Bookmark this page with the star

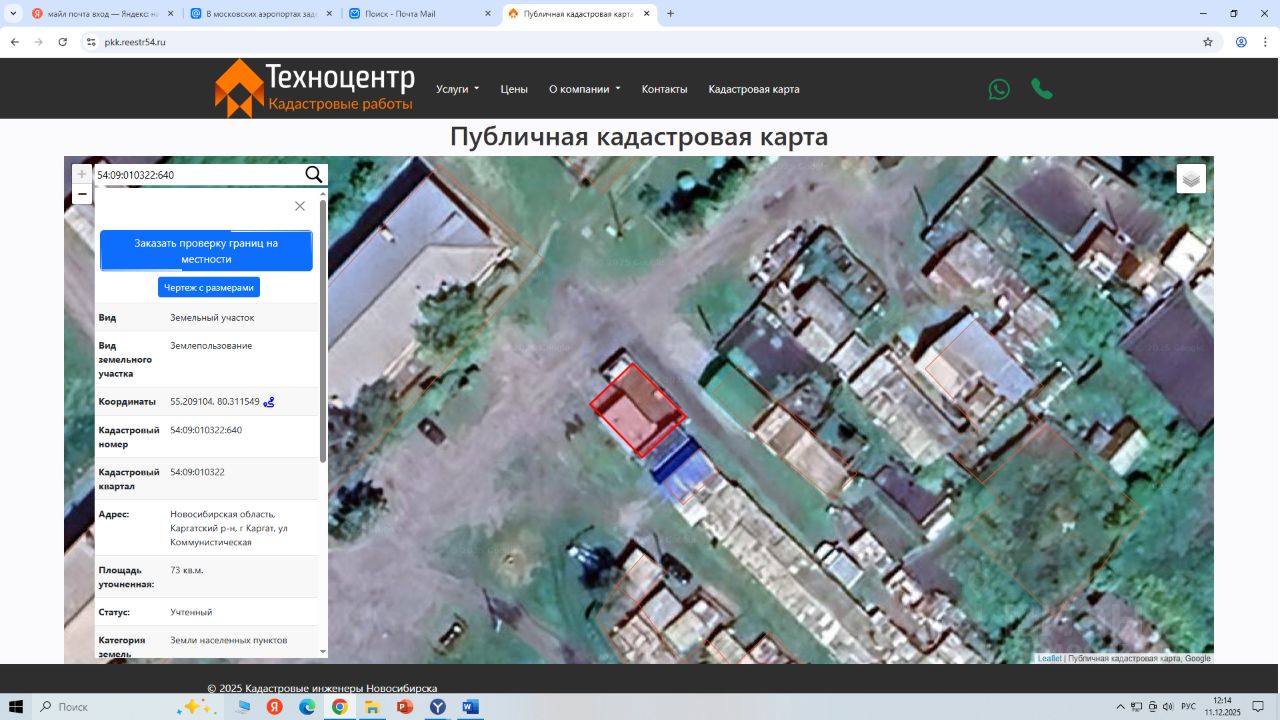point(1208,42)
